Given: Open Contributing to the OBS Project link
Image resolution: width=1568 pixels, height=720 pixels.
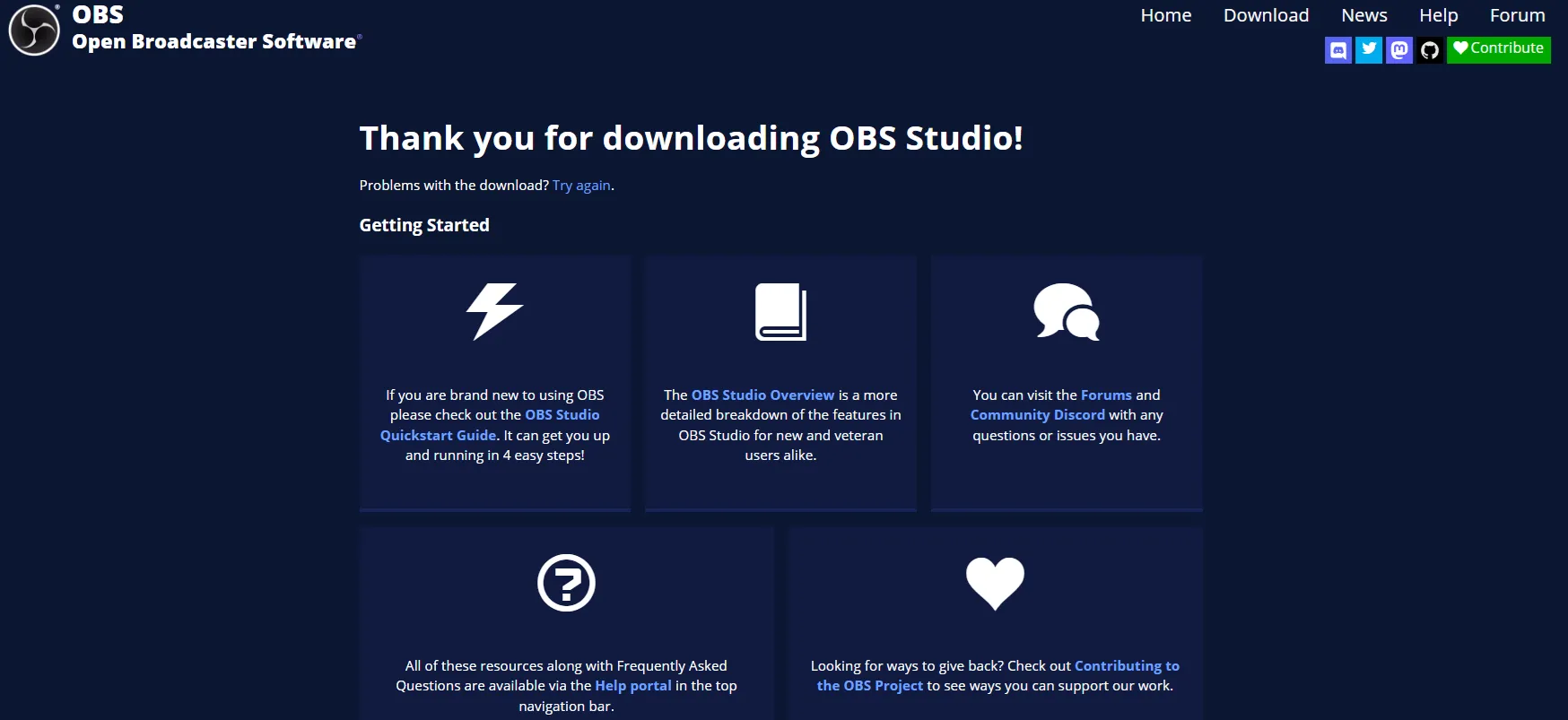Looking at the screenshot, I should (998, 676).
